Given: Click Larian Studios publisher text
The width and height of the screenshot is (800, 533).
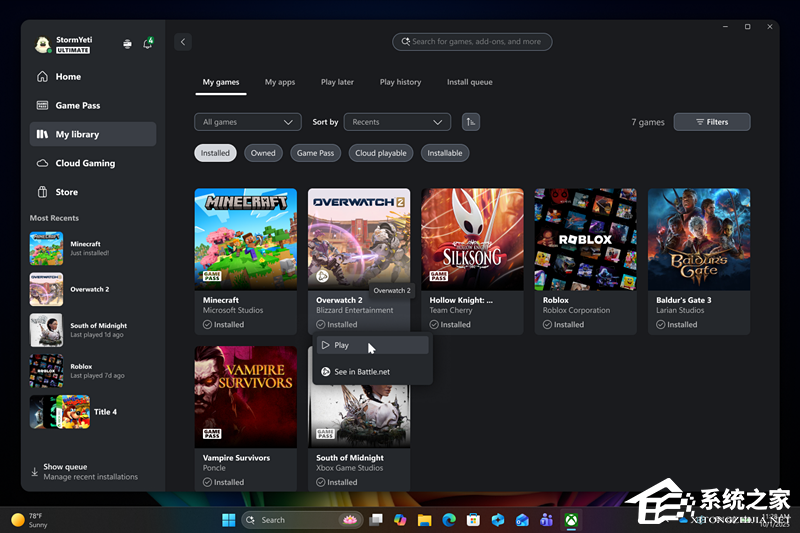Looking at the screenshot, I should [x=680, y=310].
